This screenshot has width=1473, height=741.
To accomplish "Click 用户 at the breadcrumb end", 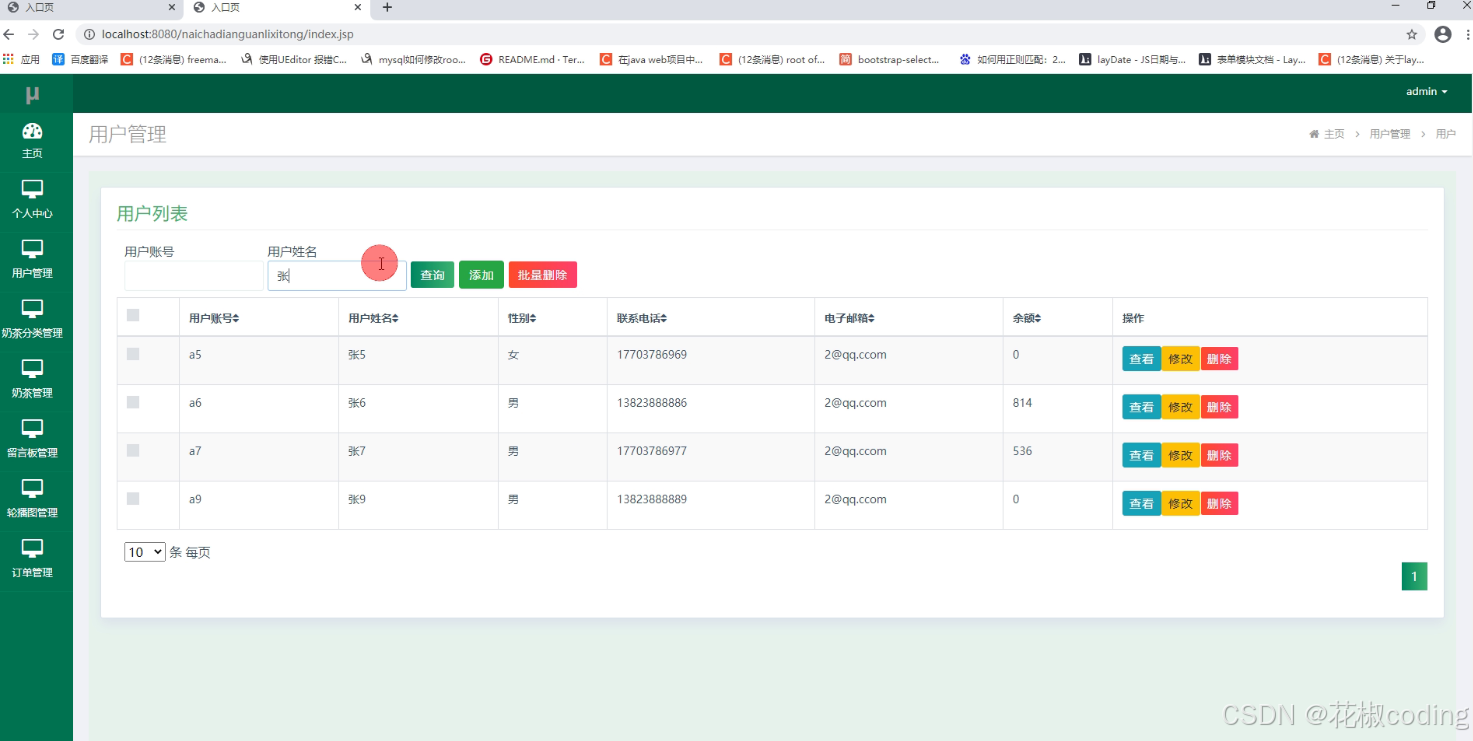I will pos(1446,134).
